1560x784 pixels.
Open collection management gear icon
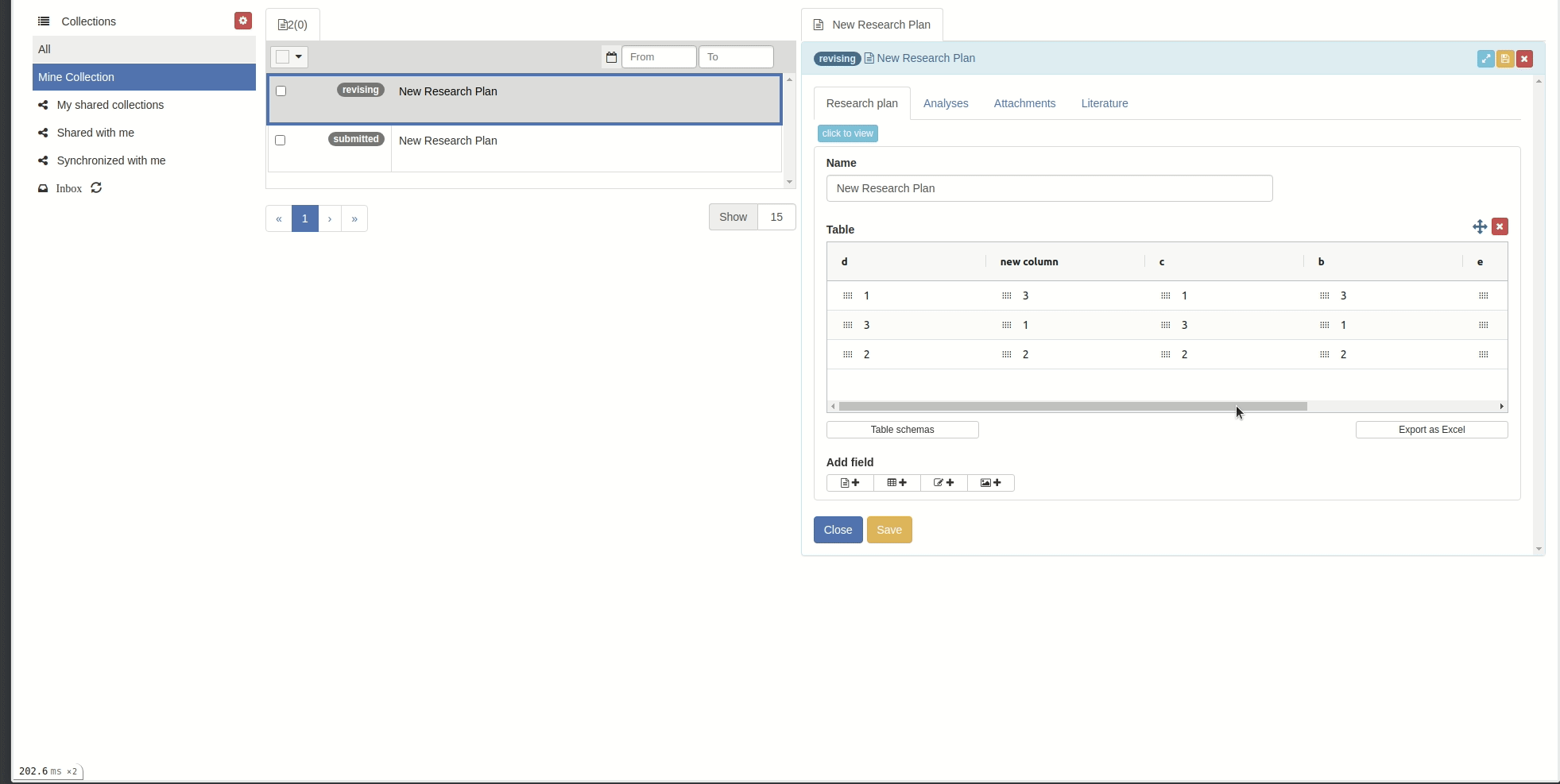[243, 21]
